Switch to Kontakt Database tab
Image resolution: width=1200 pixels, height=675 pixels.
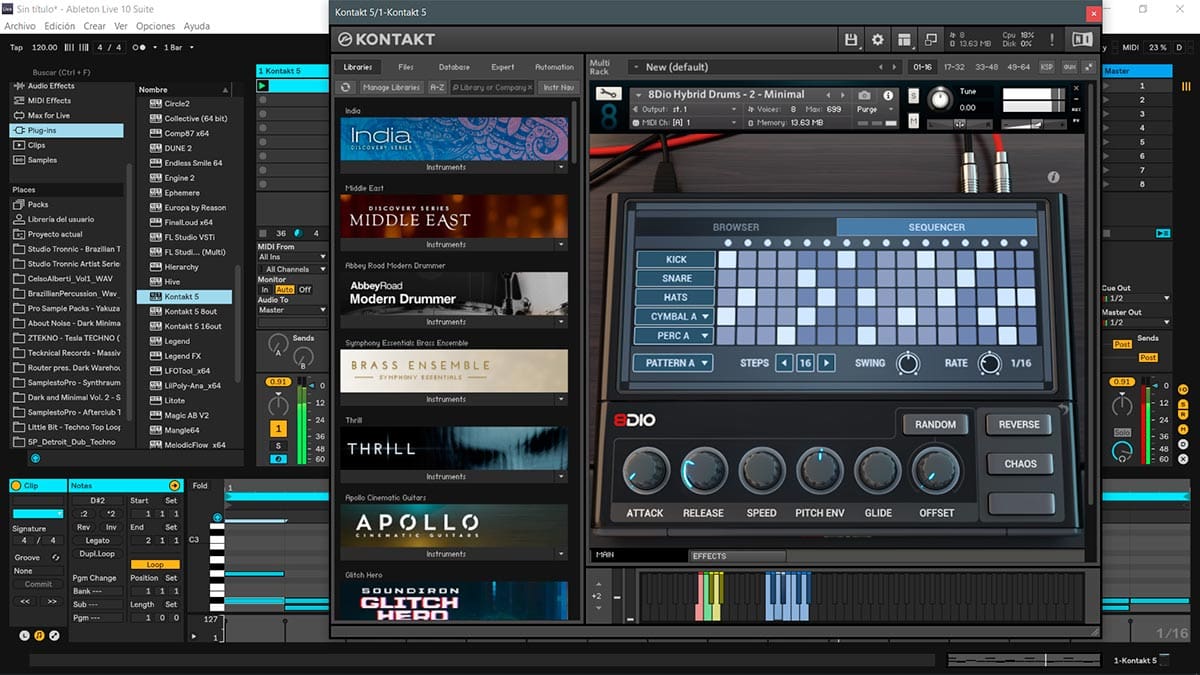454,67
